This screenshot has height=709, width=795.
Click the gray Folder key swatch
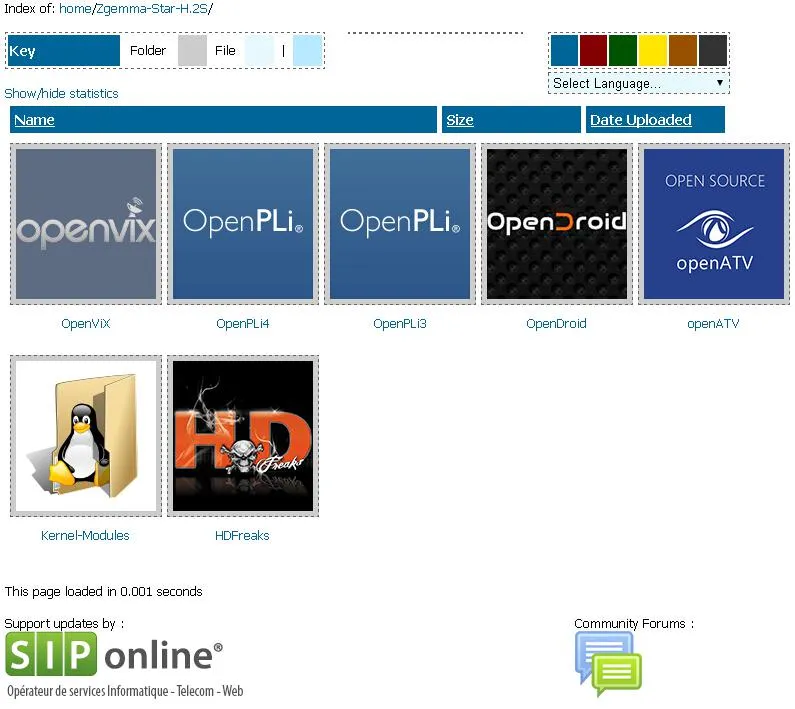pos(192,50)
